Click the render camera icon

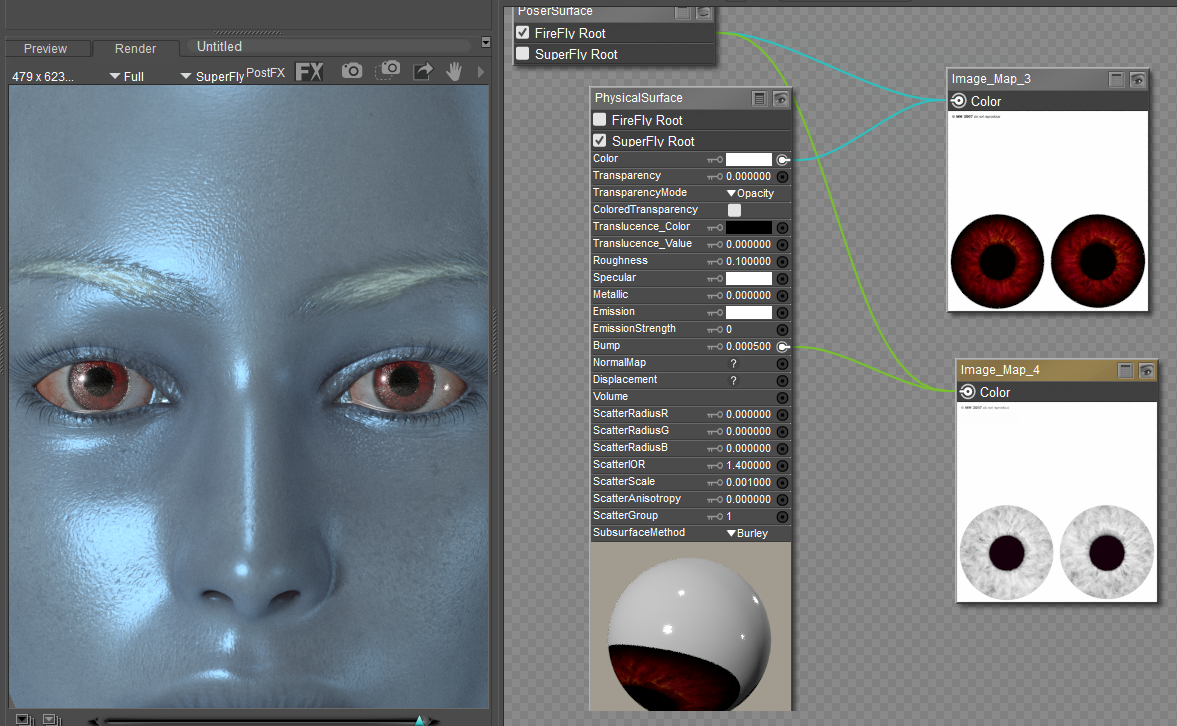(352, 71)
